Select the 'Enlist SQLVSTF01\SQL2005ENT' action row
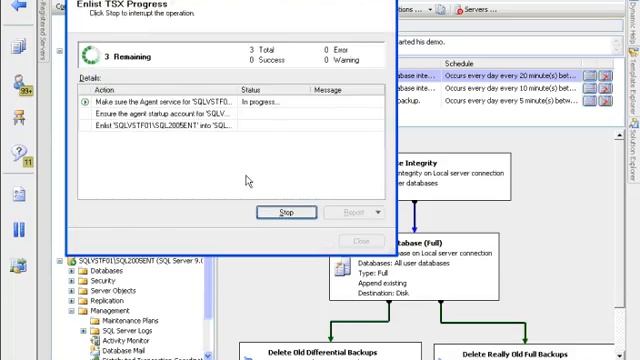Screen dimensions: 640x360 (x=231, y=126)
